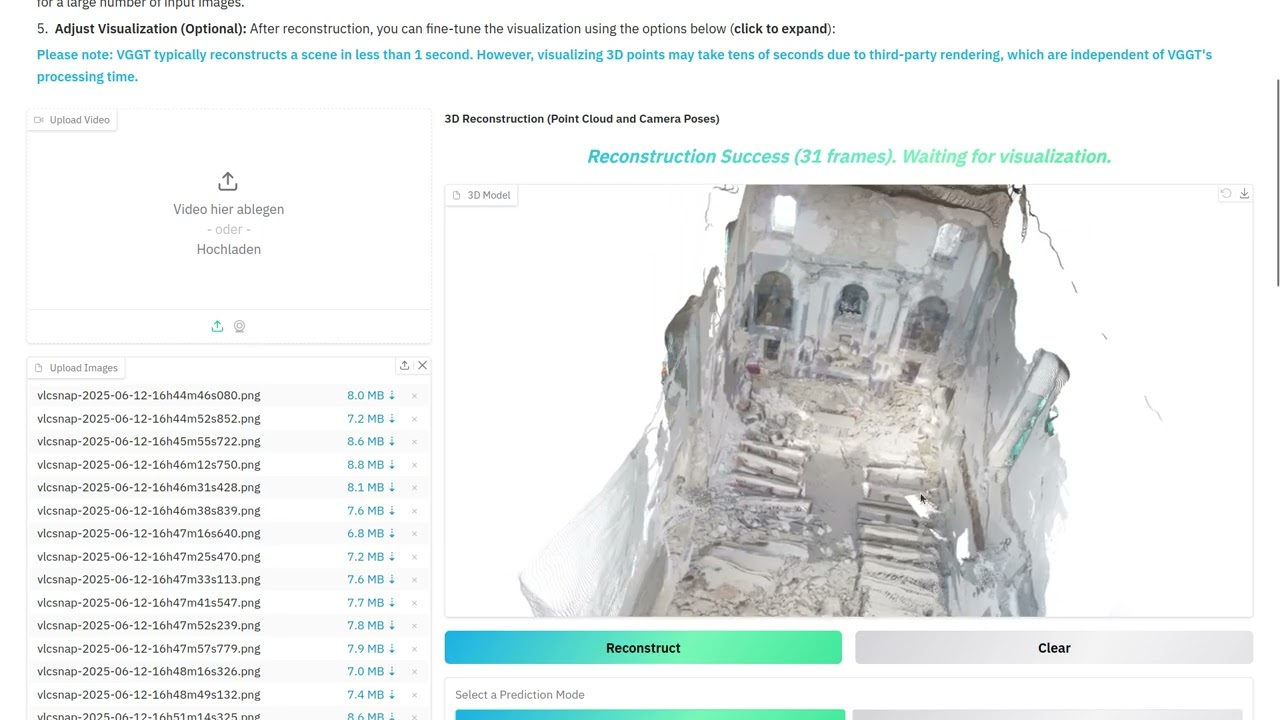
Task: Click file name vlcsnap-2025-06-12-16h48m49s132.png
Action: tap(149, 694)
